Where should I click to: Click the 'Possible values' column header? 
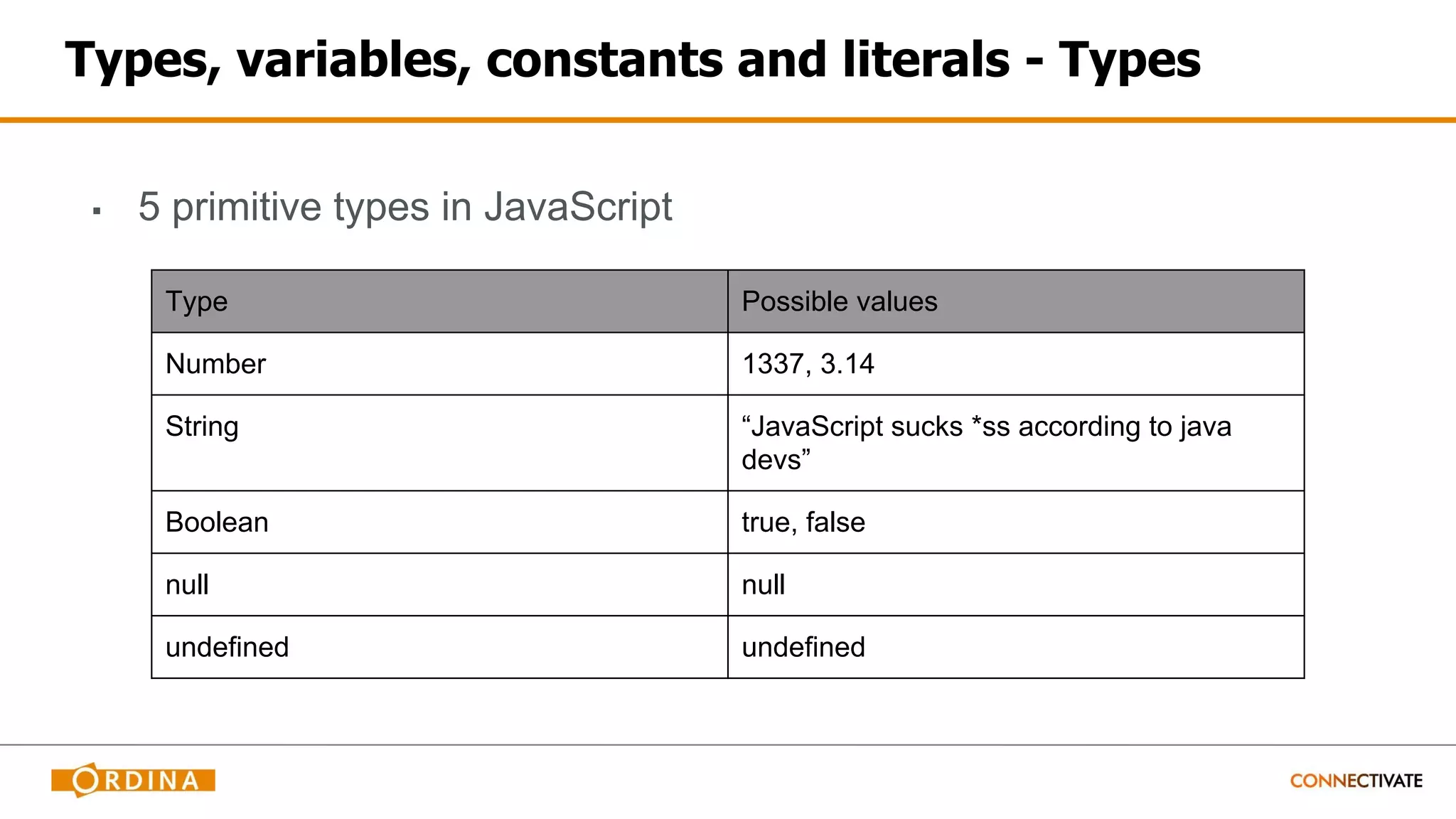pos(839,301)
